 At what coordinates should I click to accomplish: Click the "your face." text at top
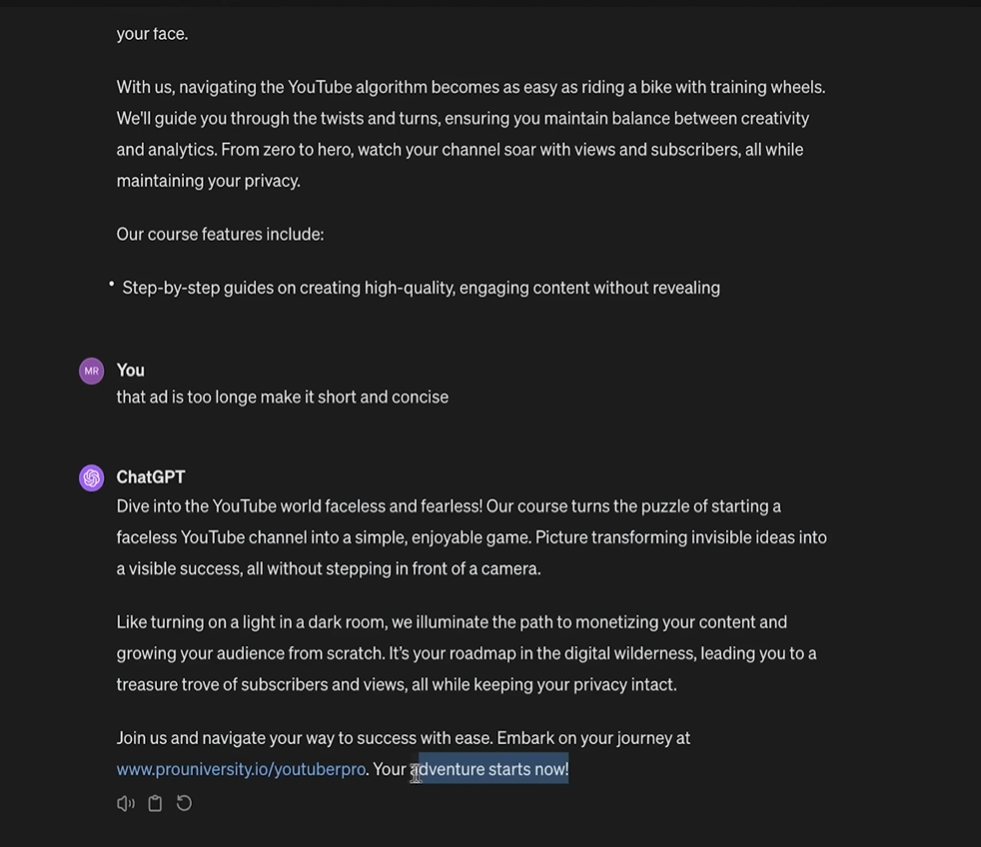pyautogui.click(x=152, y=34)
